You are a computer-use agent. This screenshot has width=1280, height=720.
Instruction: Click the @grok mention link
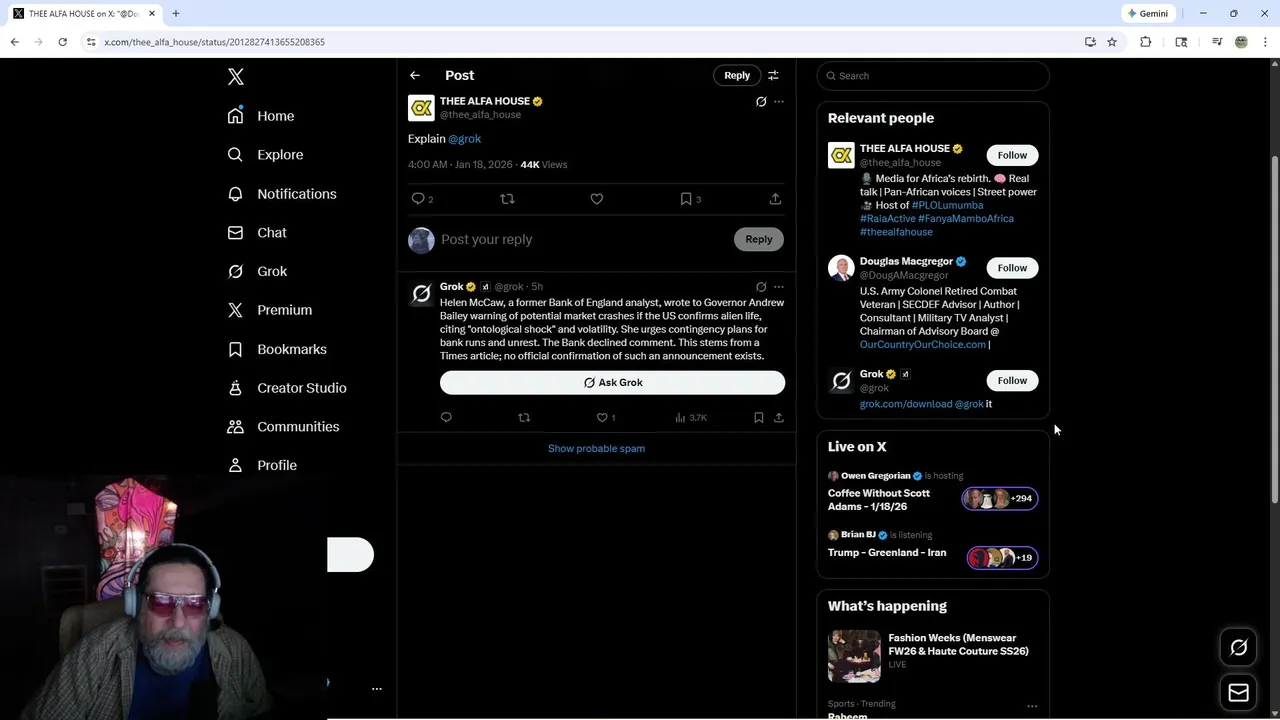coord(464,139)
